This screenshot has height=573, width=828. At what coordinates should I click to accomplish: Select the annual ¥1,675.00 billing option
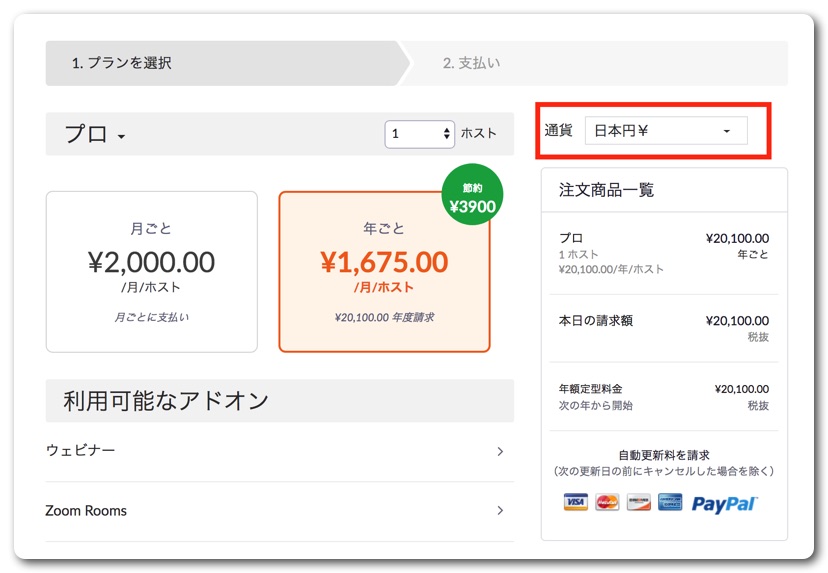click(384, 272)
